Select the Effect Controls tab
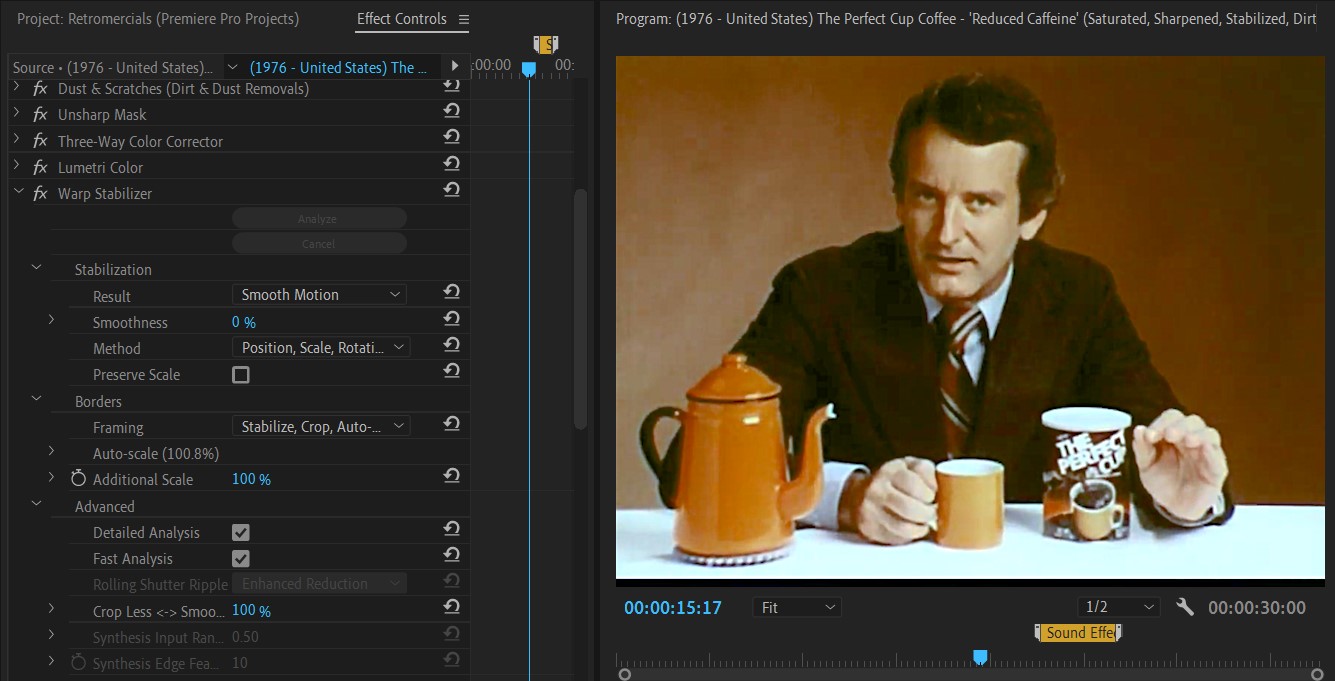 pyautogui.click(x=402, y=19)
